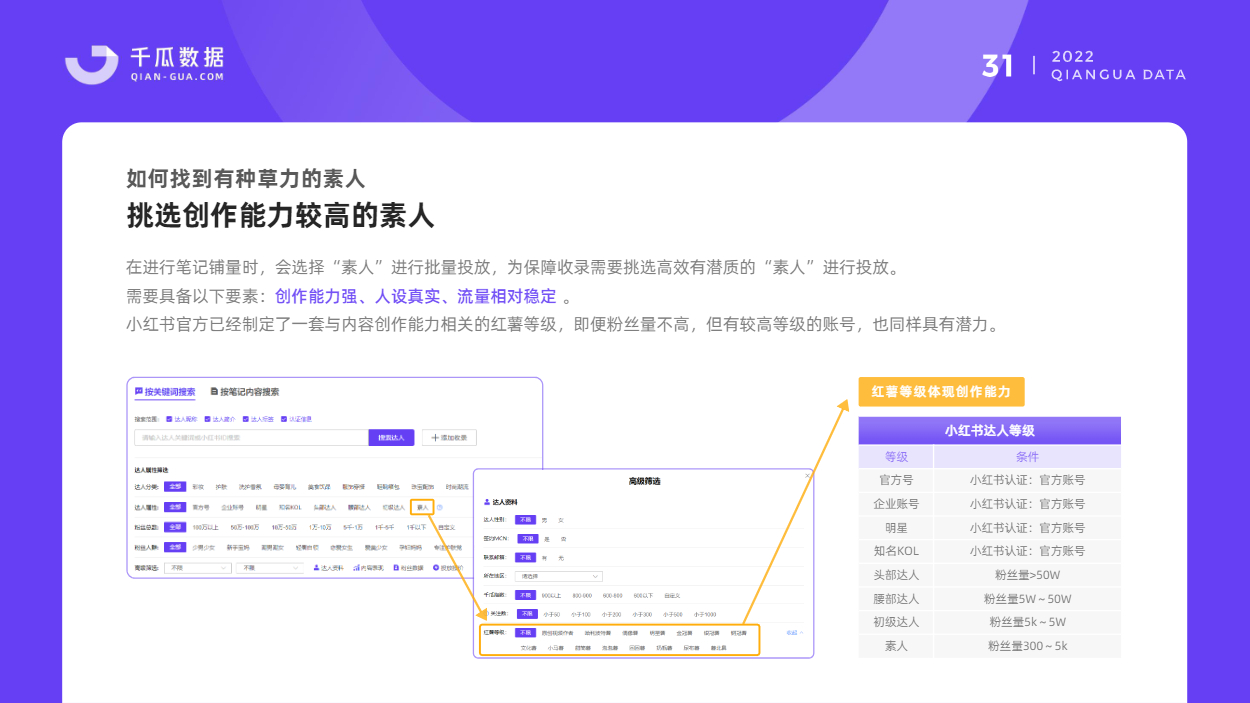Click the 搜索达人 button

(x=392, y=438)
